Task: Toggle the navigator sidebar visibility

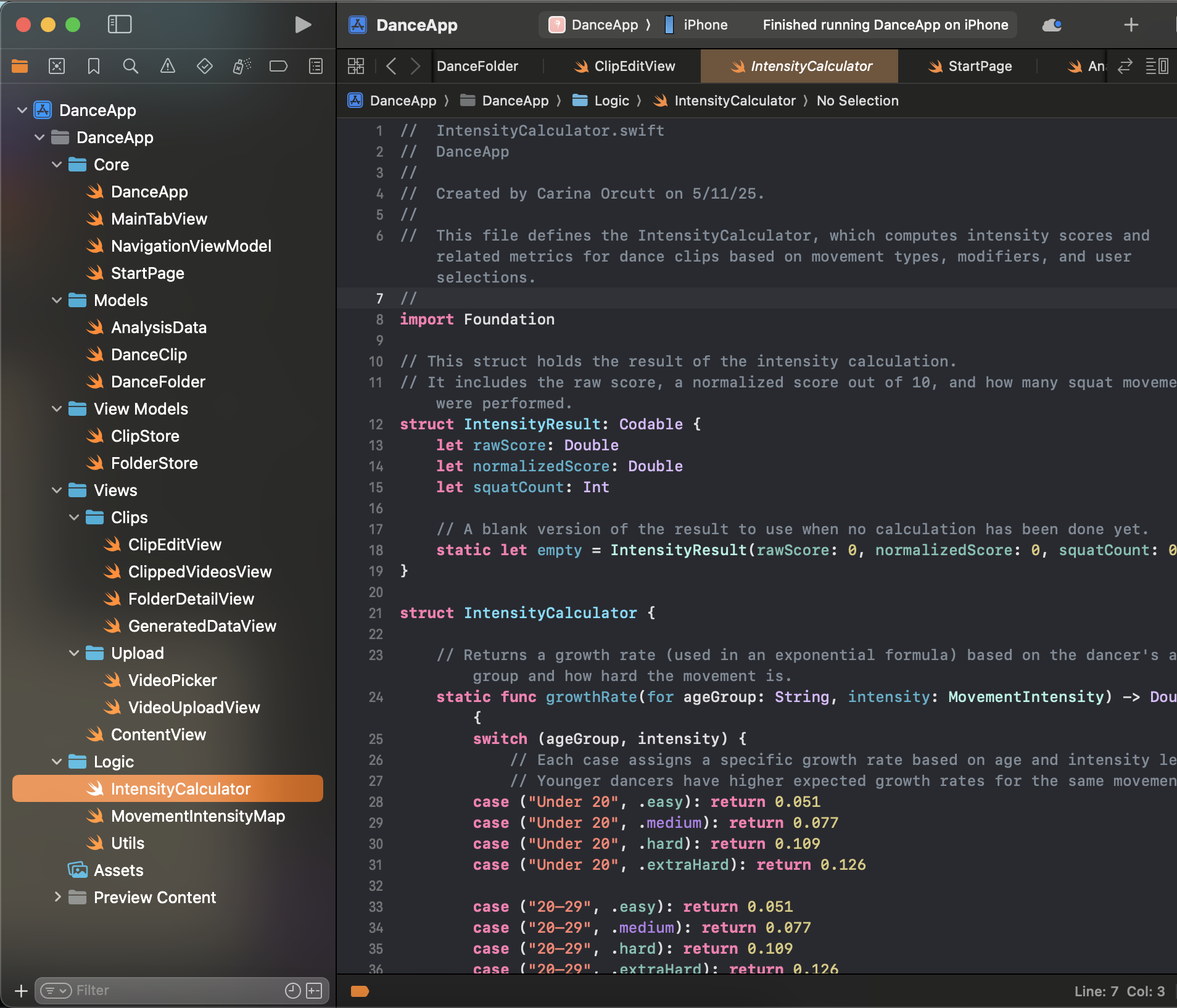Action: coord(120,25)
